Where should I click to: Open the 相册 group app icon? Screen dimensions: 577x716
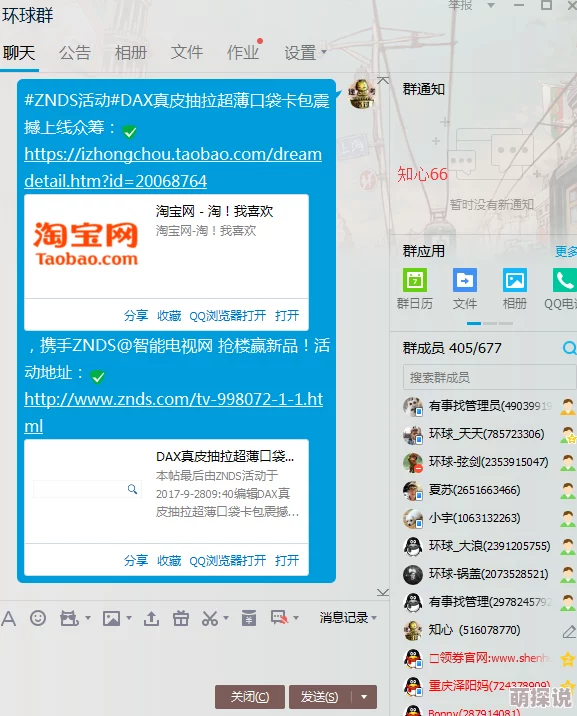click(x=515, y=280)
